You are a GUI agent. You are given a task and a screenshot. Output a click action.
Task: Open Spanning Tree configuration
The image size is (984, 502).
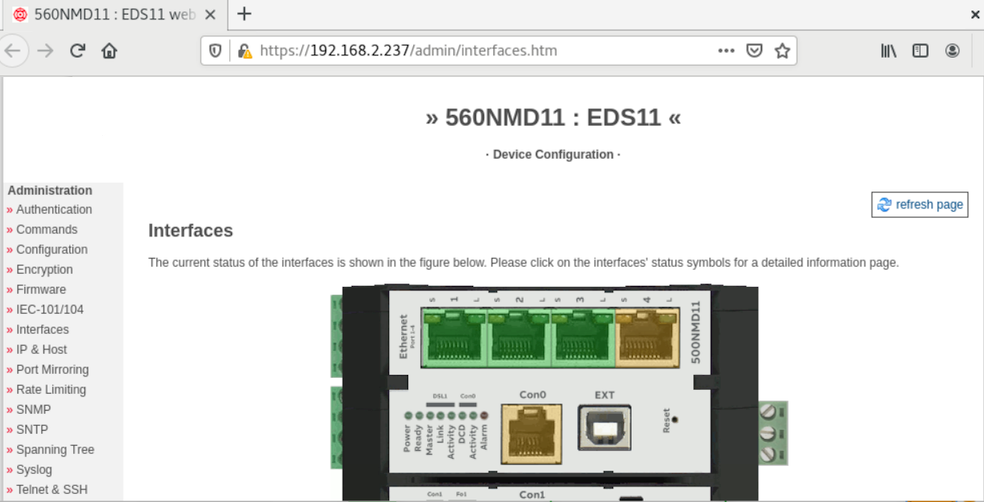coord(55,450)
